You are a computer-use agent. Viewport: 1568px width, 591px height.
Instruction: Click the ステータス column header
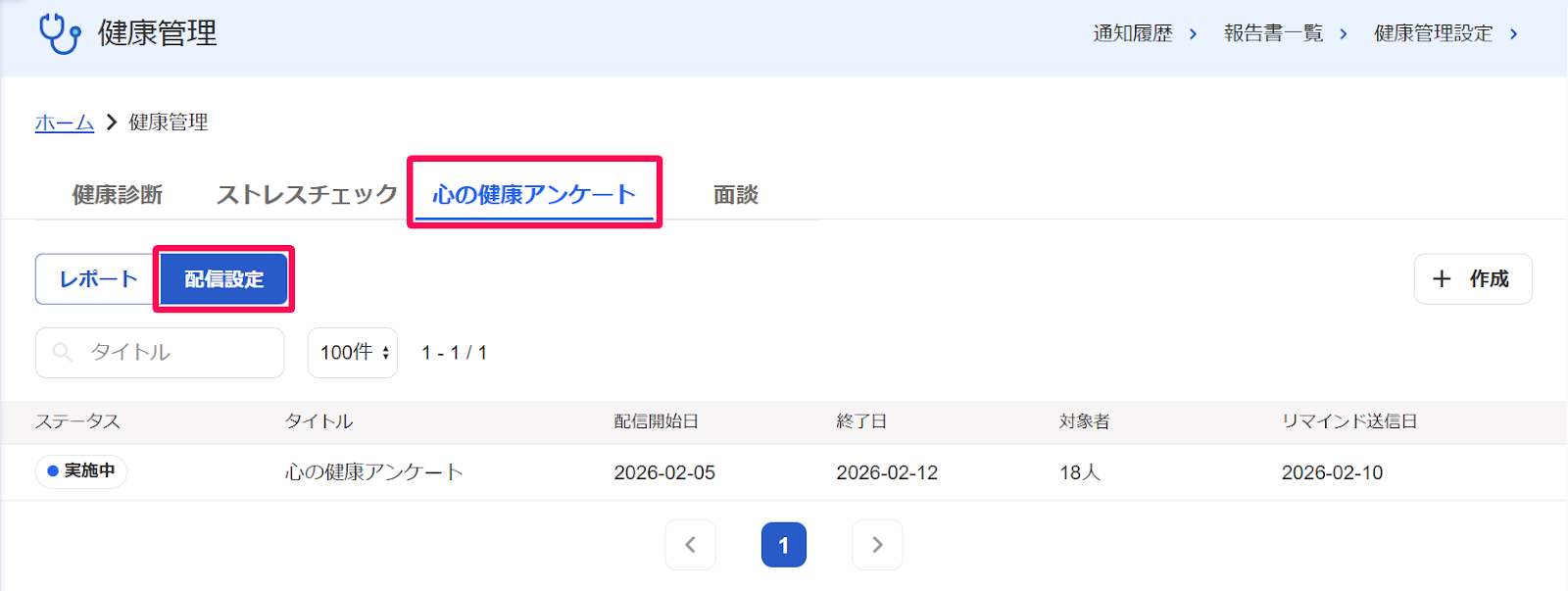coord(78,421)
